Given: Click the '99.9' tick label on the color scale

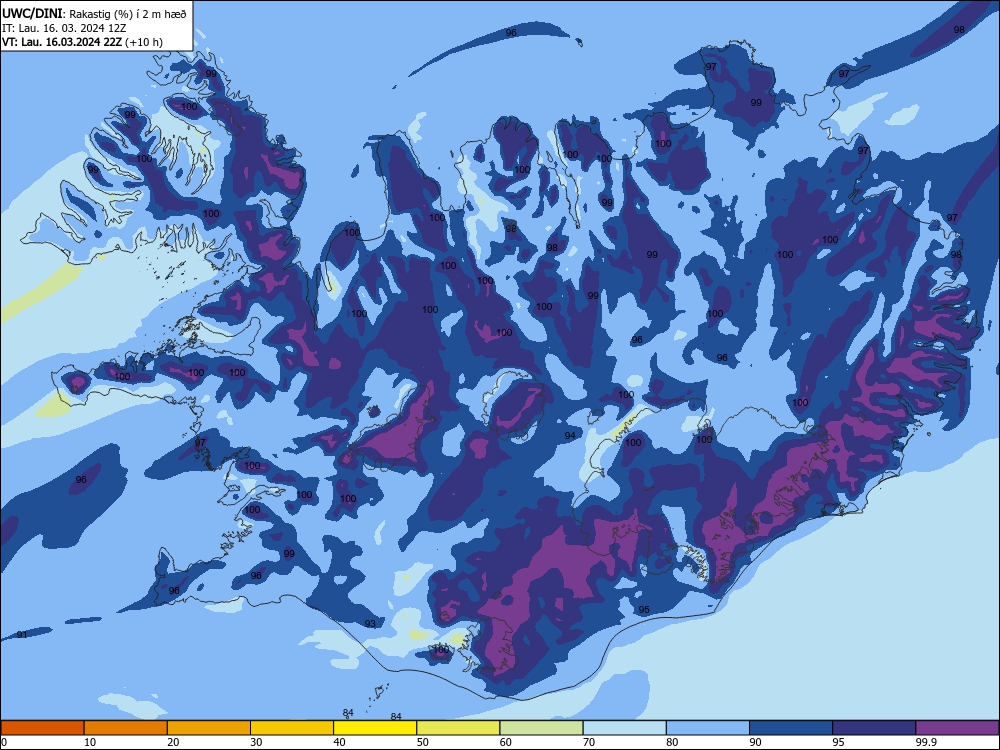Looking at the screenshot, I should point(927,742).
